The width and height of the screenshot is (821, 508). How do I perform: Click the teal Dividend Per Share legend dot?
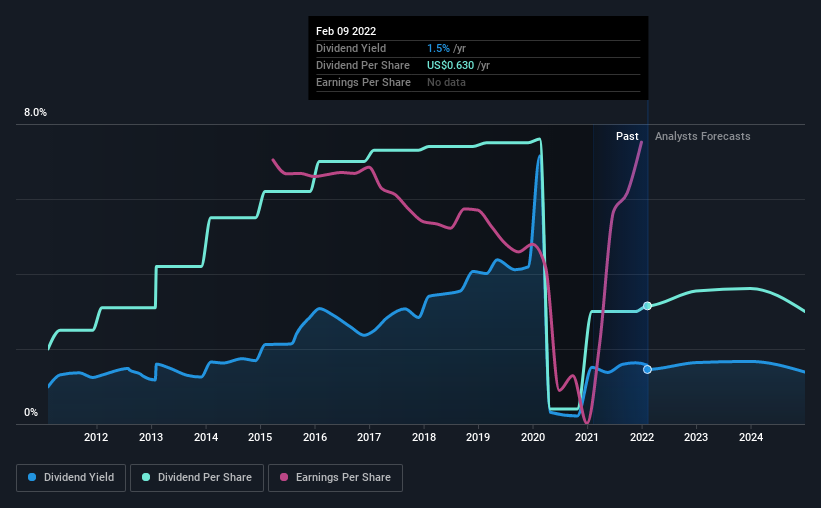[x=146, y=477]
